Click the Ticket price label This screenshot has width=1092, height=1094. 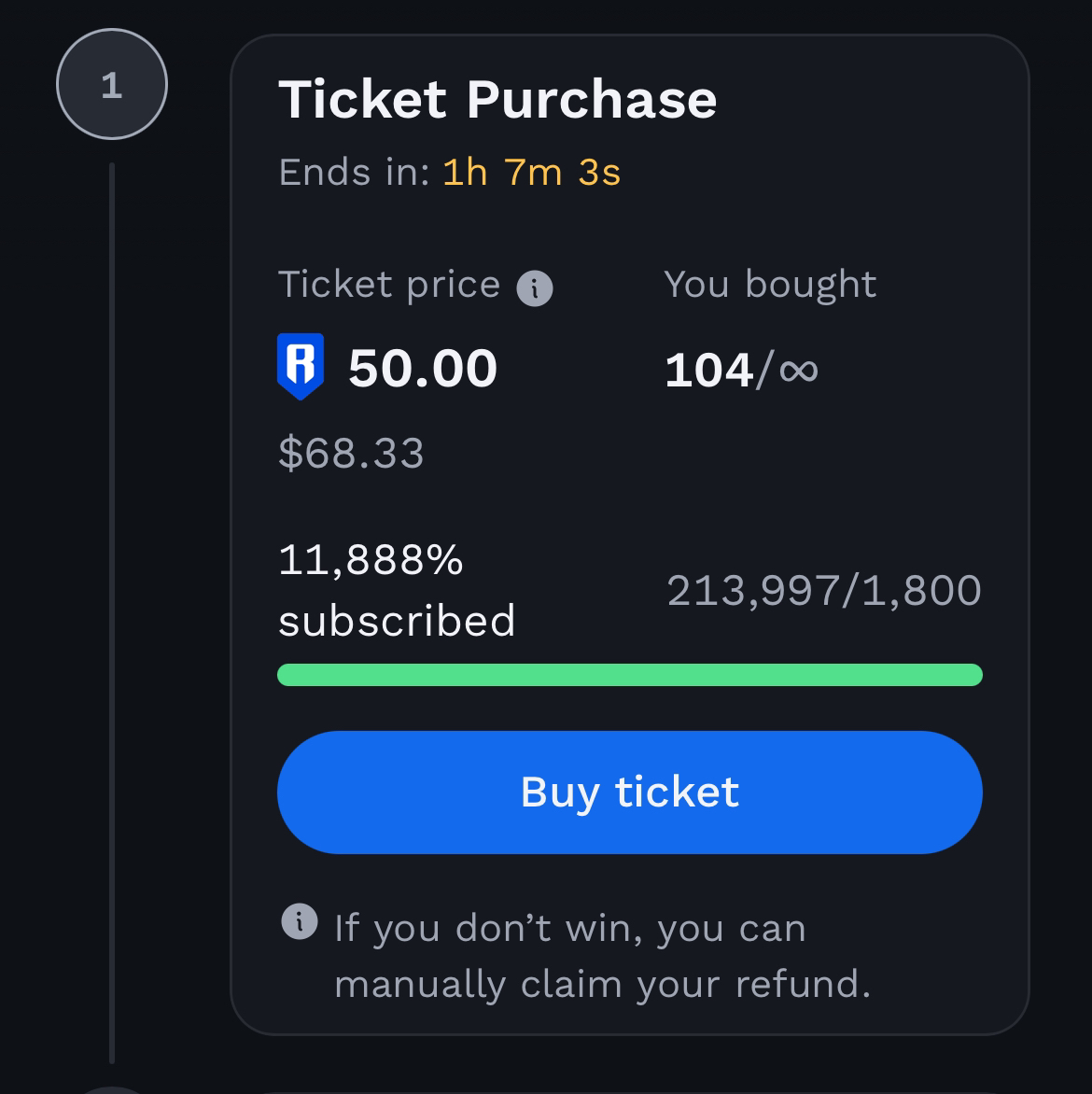(389, 285)
